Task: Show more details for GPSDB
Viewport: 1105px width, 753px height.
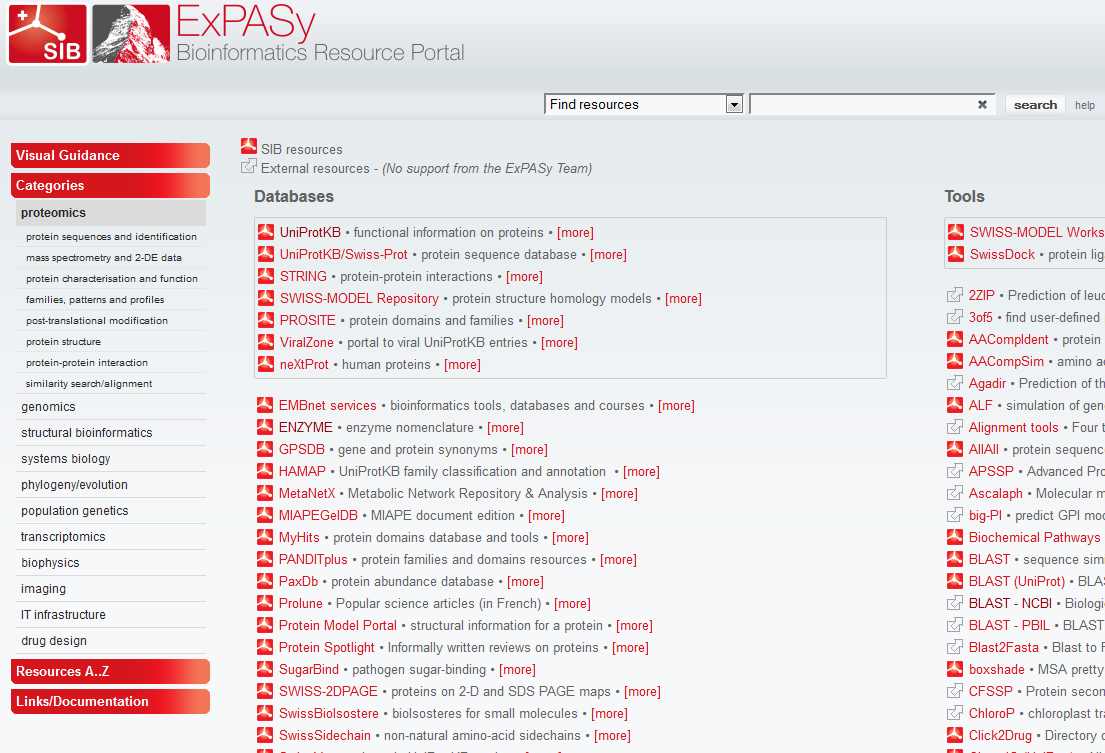Action: click(529, 449)
